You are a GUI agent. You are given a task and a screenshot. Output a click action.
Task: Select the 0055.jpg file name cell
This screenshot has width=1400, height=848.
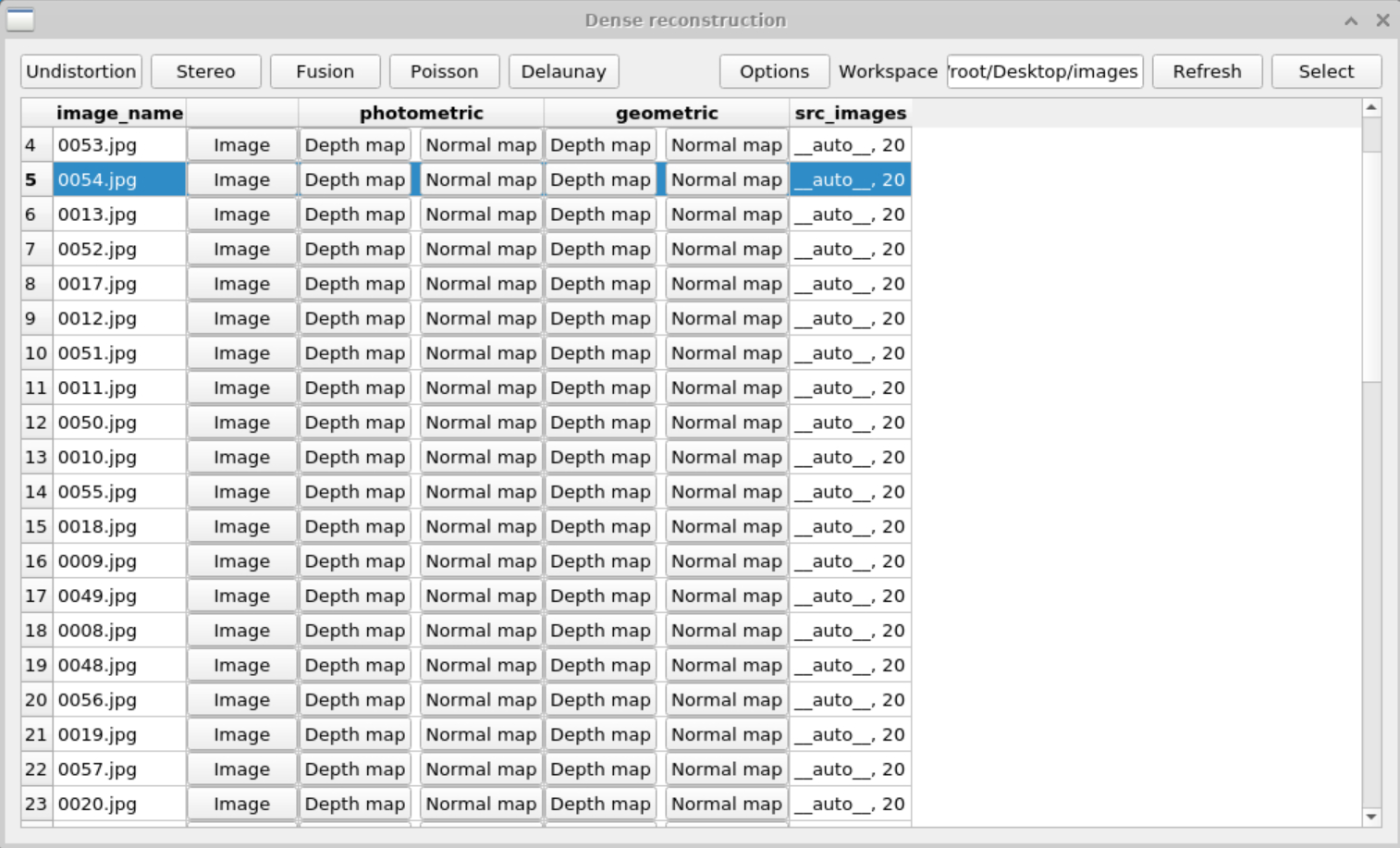[119, 492]
